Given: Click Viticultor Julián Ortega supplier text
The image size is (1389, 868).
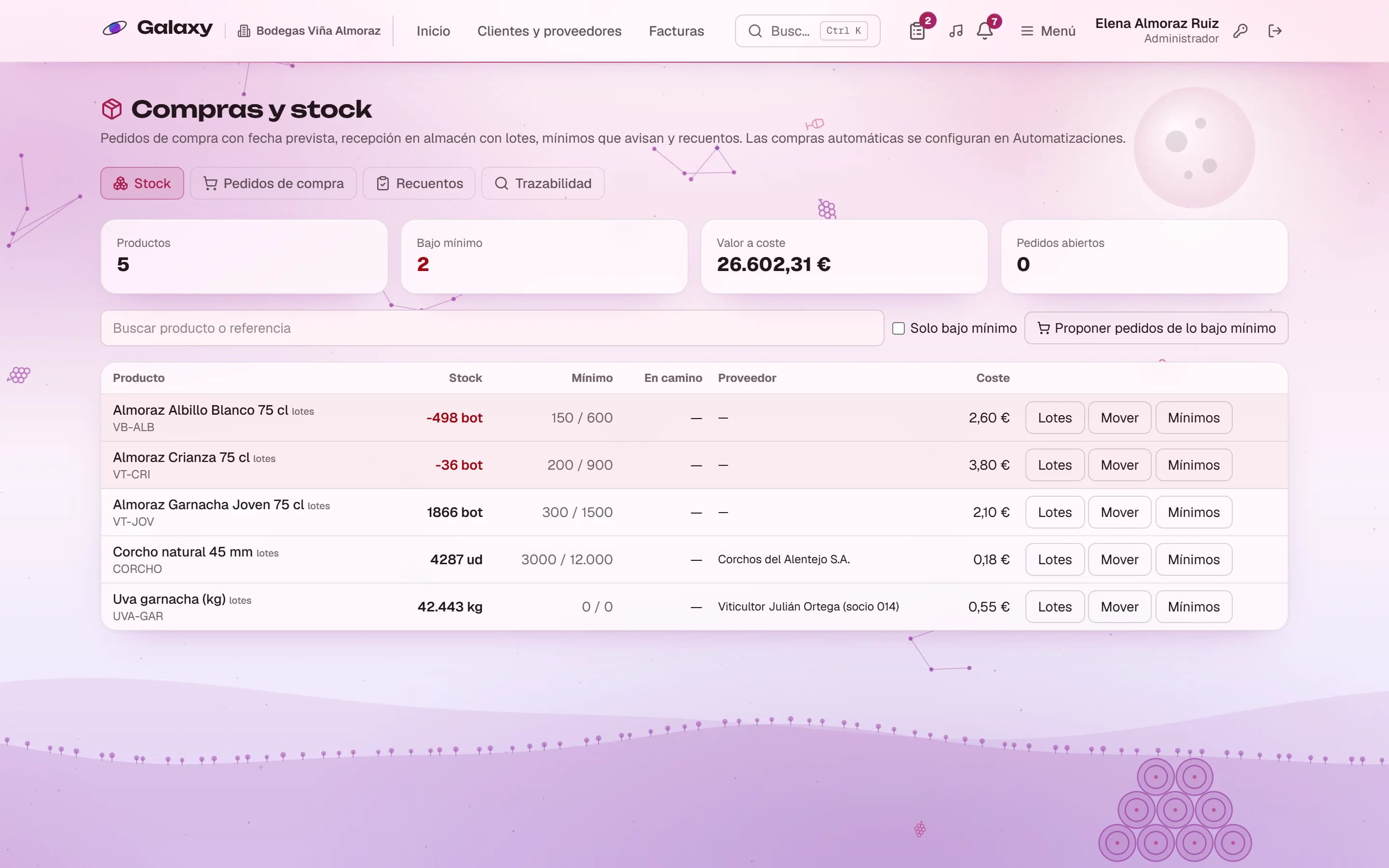Looking at the screenshot, I should [x=808, y=607].
